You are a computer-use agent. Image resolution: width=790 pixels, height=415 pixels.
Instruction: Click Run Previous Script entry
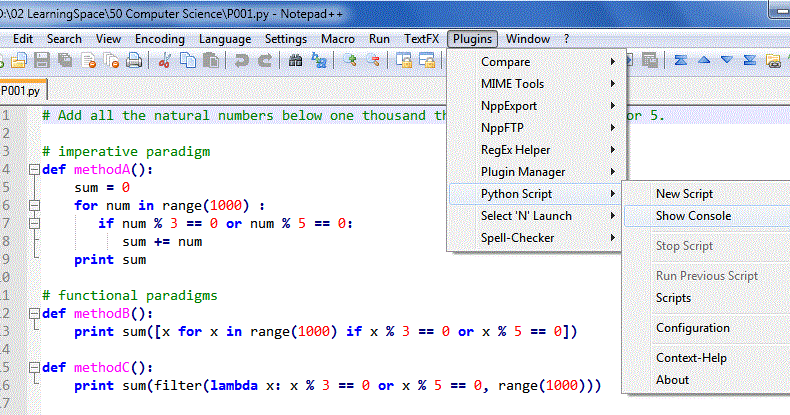coord(707,275)
